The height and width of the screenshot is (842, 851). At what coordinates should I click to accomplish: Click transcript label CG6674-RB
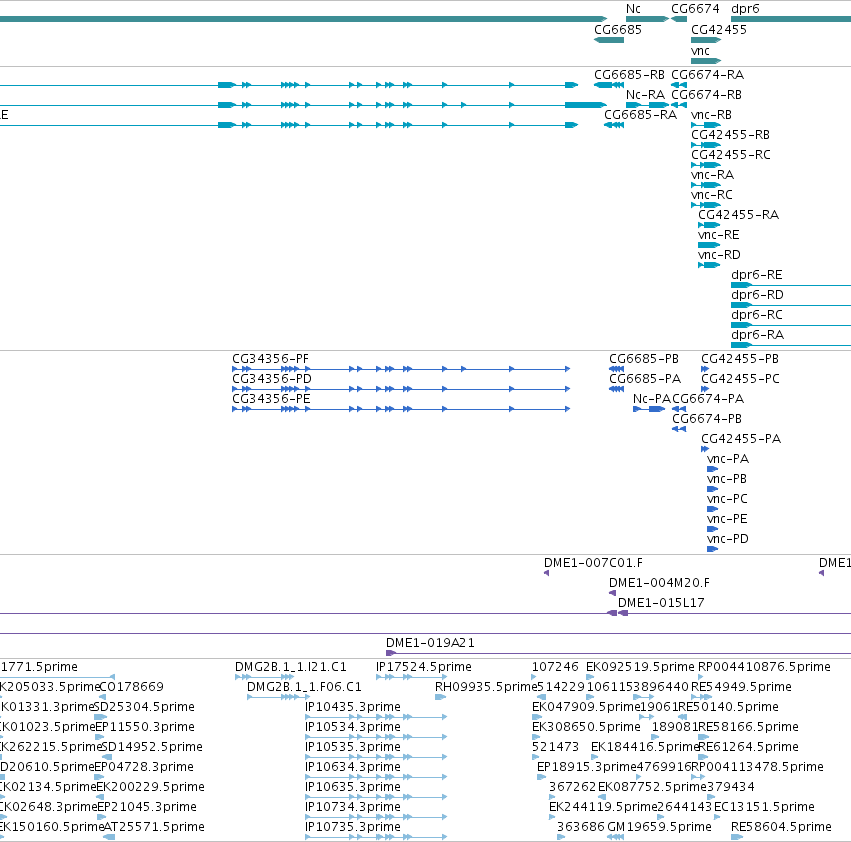[x=707, y=95]
